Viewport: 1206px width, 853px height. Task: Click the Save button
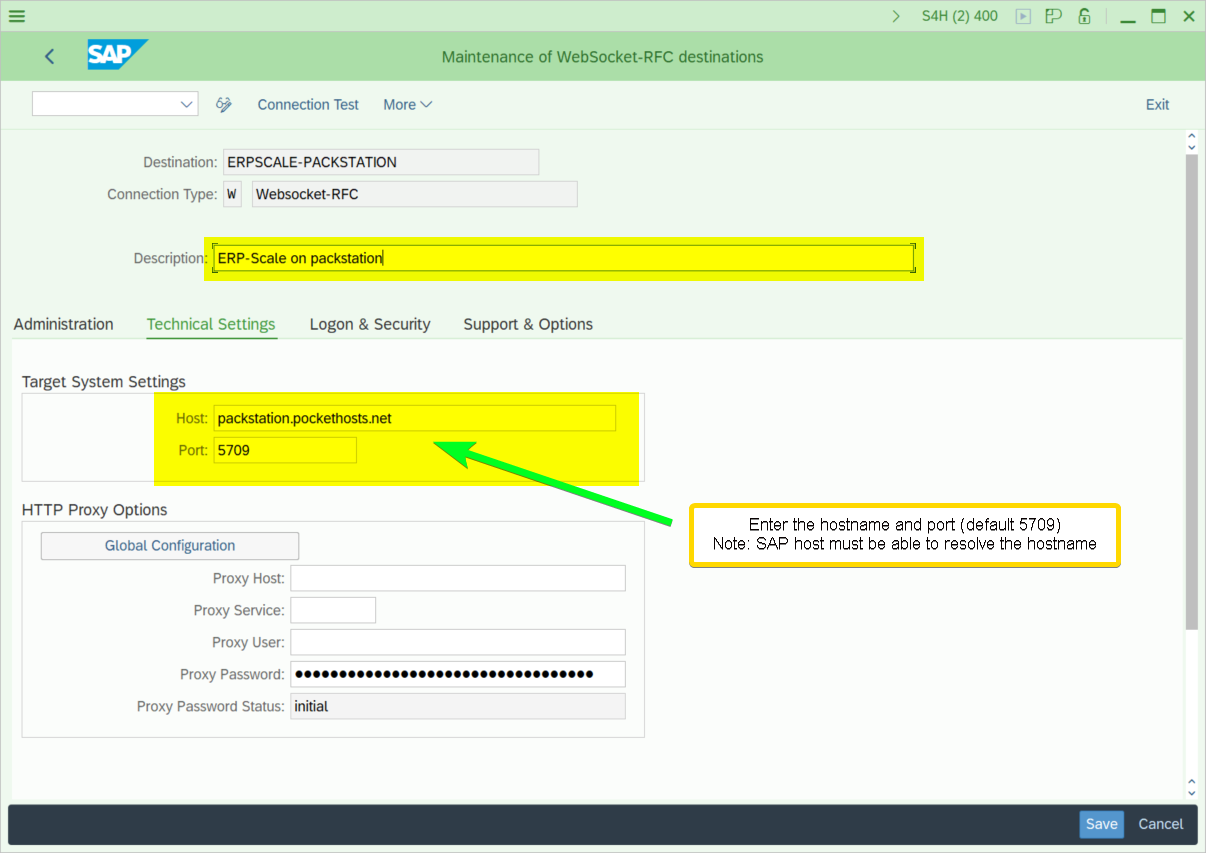(1101, 824)
